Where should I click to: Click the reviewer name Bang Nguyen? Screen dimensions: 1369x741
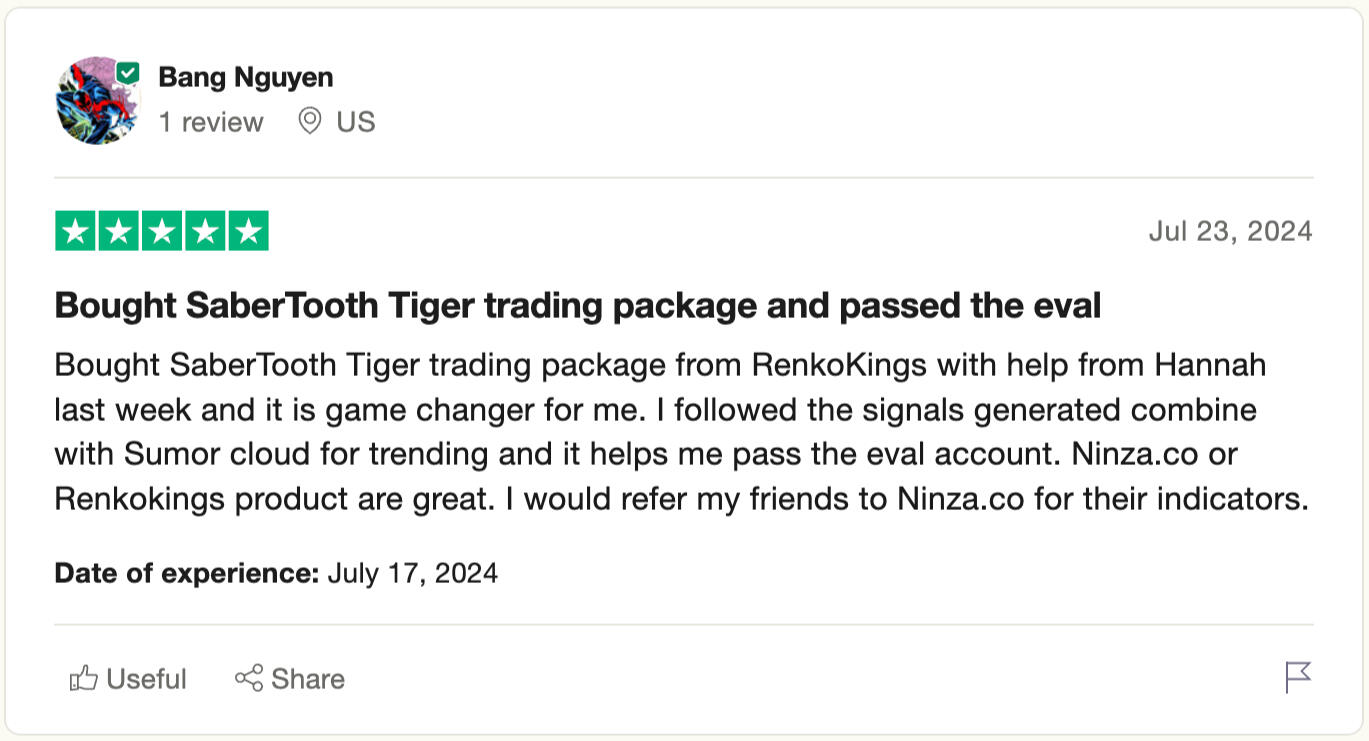point(246,77)
